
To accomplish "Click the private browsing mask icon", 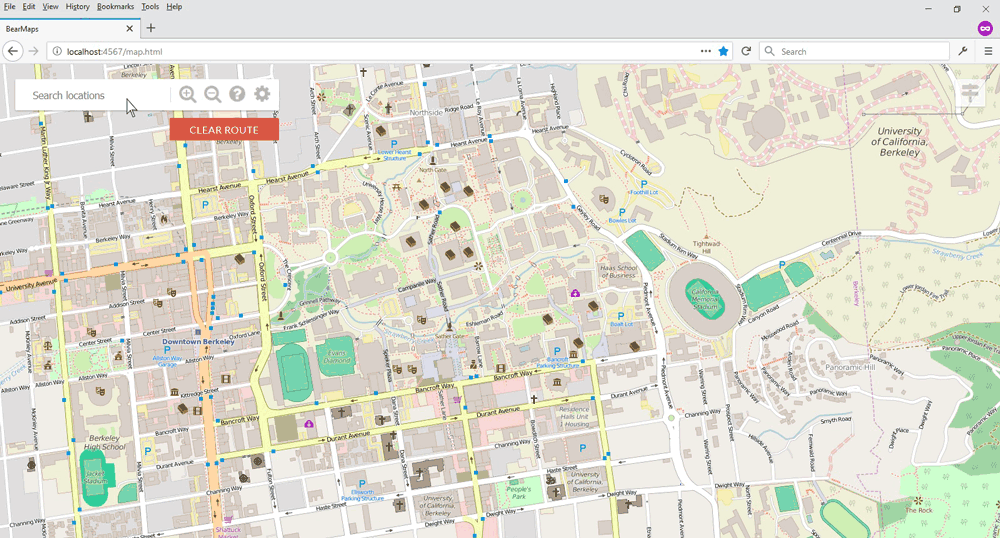I will point(985,28).
